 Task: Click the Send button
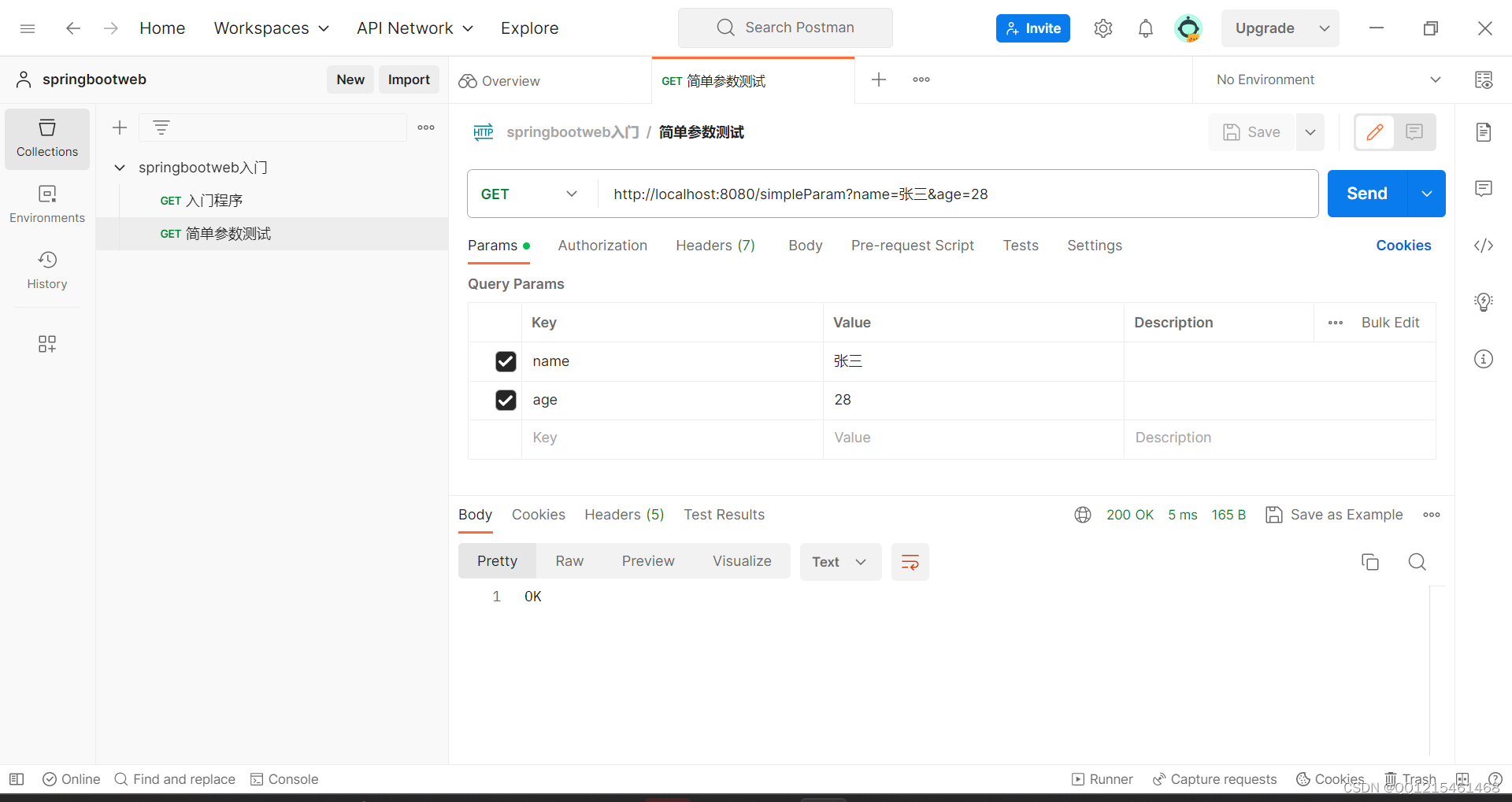point(1367,194)
